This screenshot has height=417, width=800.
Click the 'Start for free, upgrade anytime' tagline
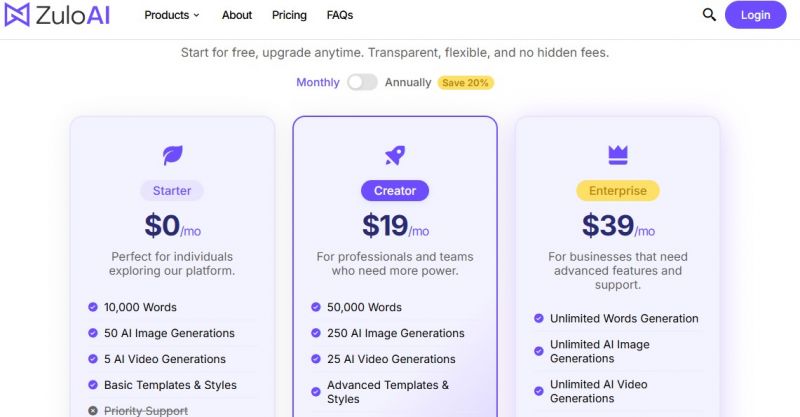[395, 53]
